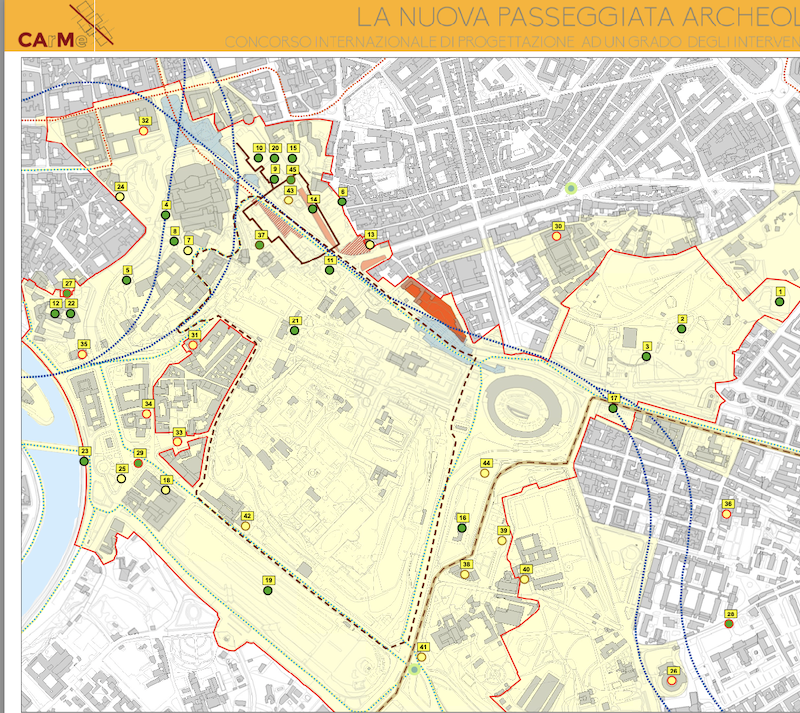Select map marker number 32
The width and height of the screenshot is (800, 713).
144,131
